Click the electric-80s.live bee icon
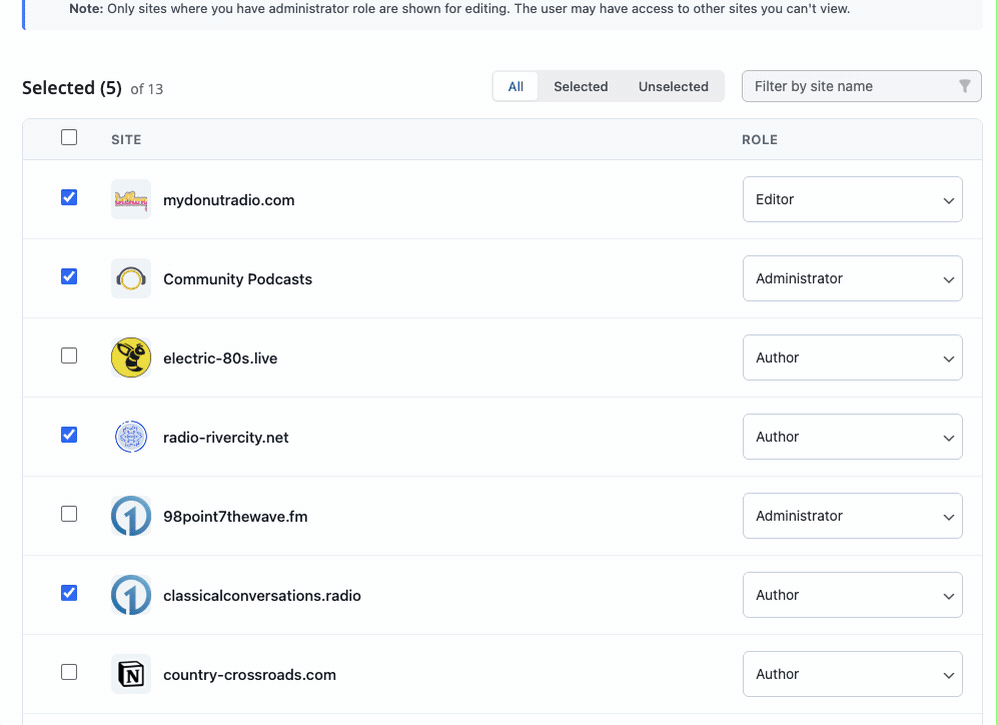 (x=131, y=358)
